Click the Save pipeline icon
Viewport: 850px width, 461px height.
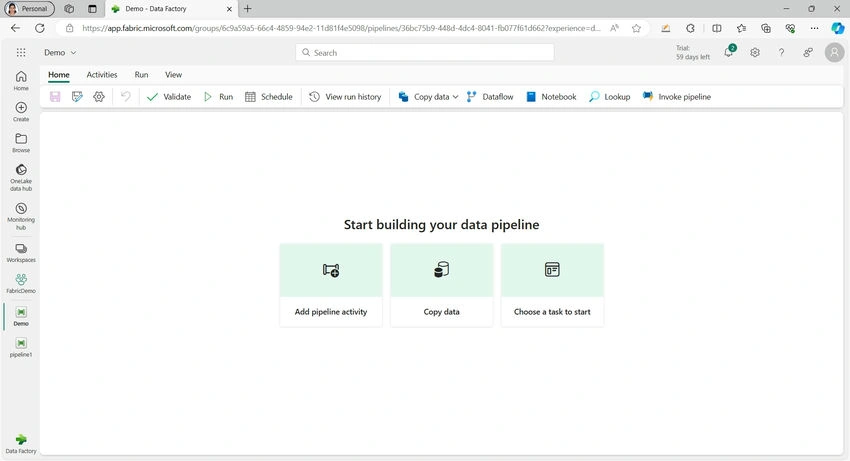coord(55,97)
